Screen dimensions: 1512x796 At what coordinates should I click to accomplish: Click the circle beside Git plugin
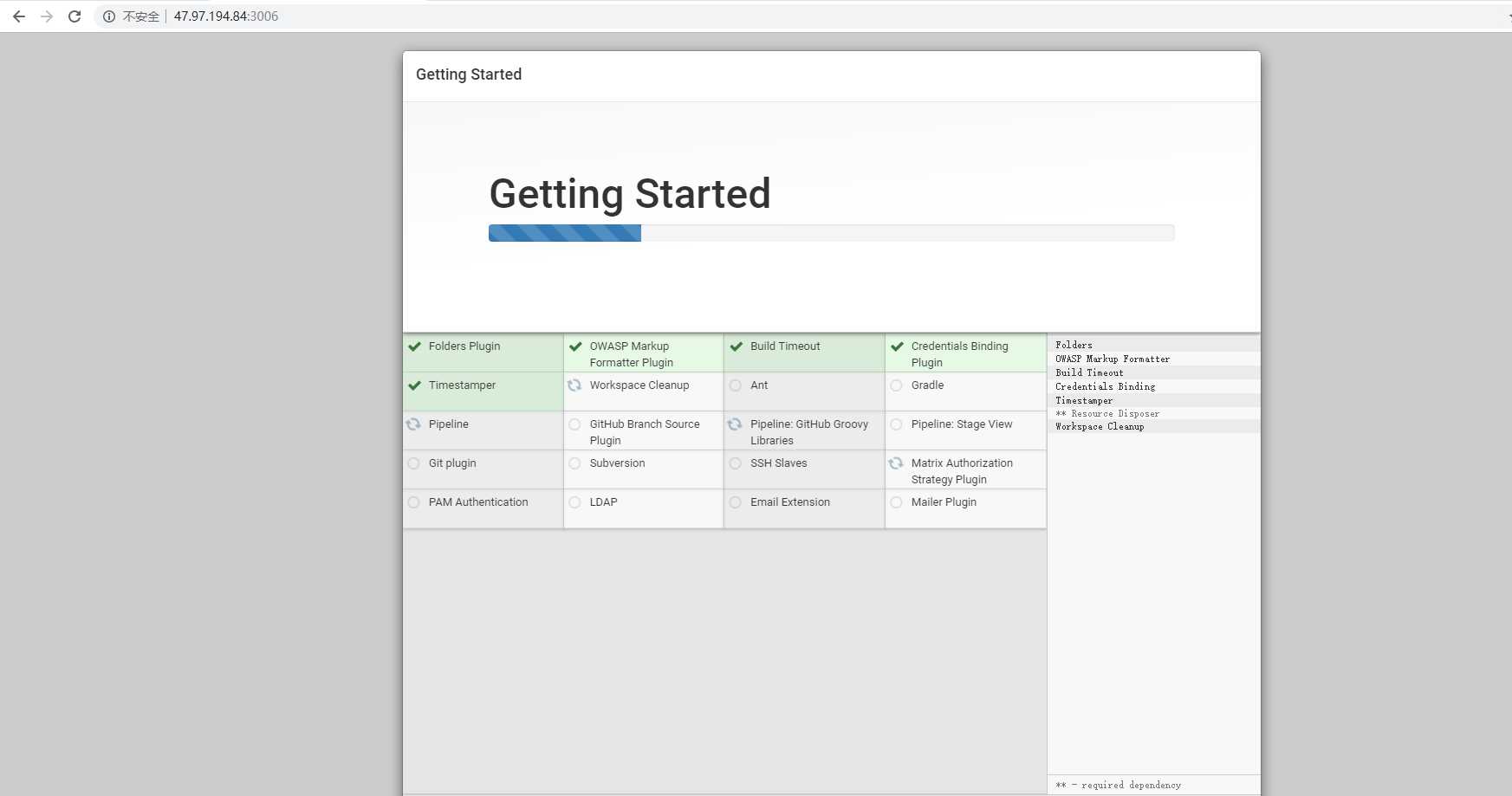click(x=414, y=463)
